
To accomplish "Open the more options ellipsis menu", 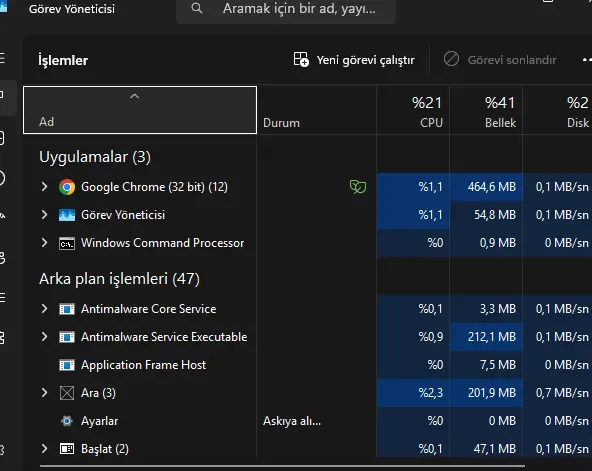I will [587, 60].
